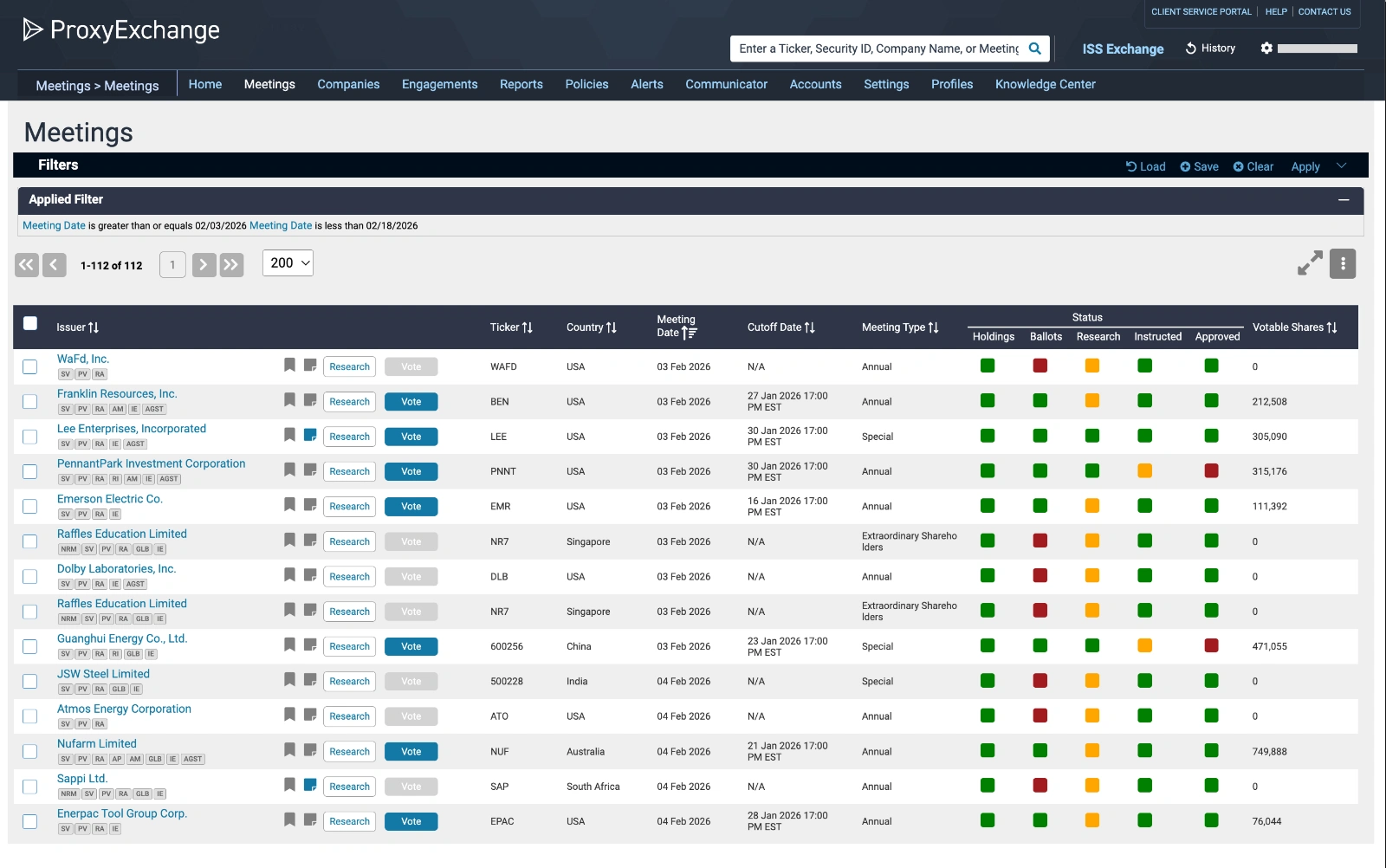The height and width of the screenshot is (868, 1386).
Task: Open History from the header
Action: [1210, 49]
